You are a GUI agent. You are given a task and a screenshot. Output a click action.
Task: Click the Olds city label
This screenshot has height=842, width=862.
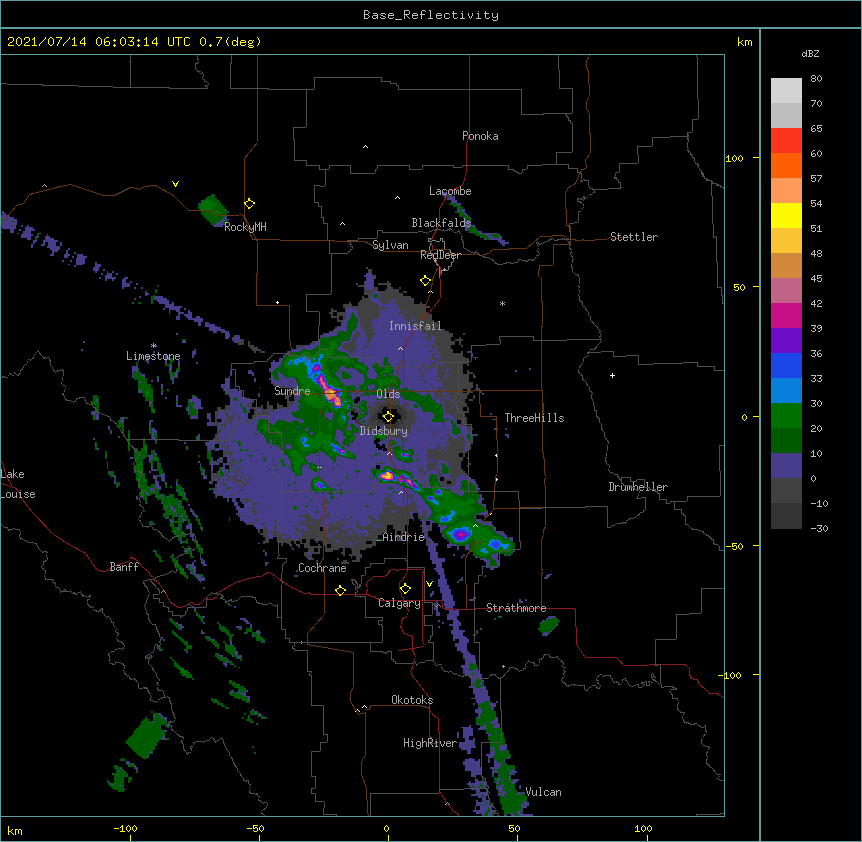pyautogui.click(x=388, y=394)
